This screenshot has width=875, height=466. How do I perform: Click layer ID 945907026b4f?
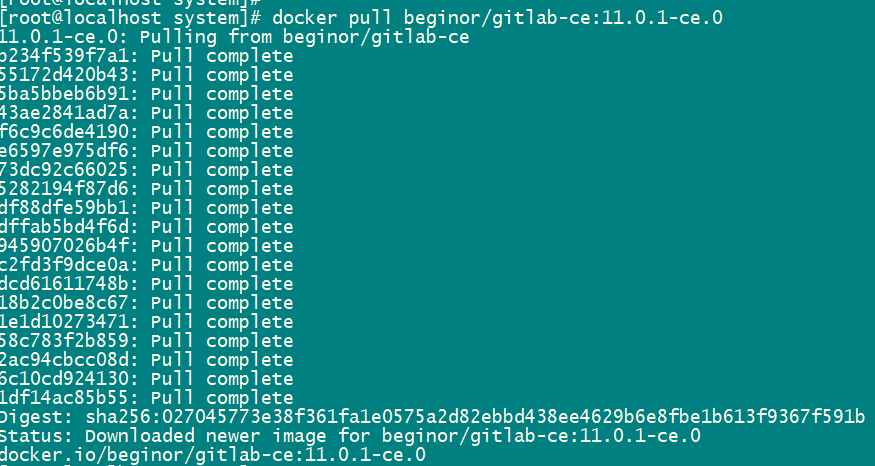(x=68, y=246)
